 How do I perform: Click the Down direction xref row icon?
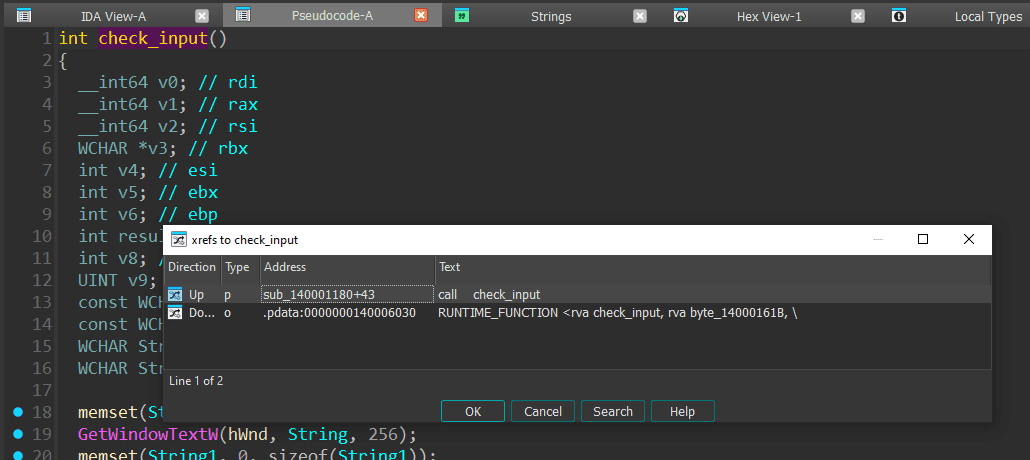click(x=176, y=313)
